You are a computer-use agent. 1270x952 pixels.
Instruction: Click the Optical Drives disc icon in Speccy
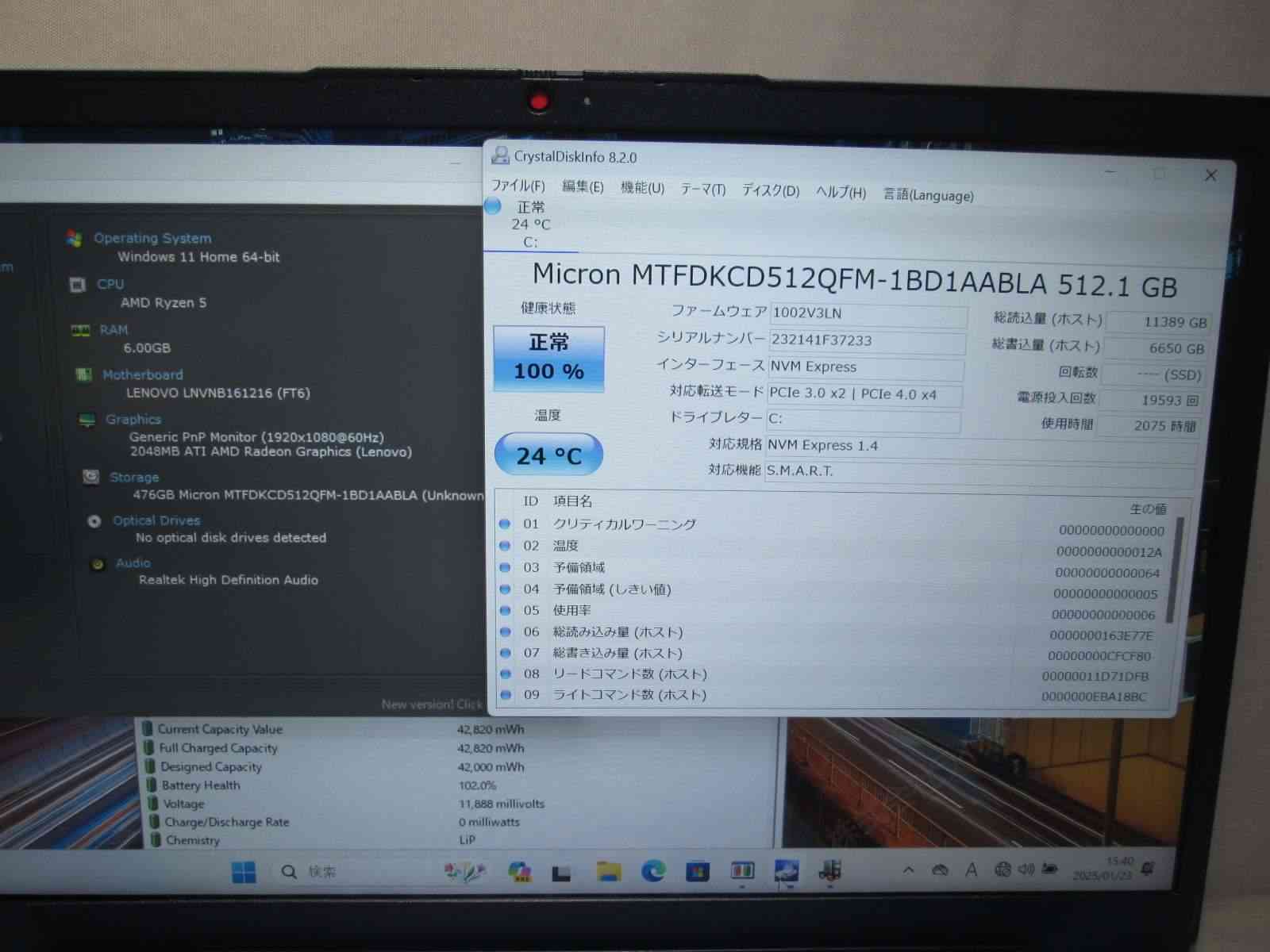tap(94, 521)
